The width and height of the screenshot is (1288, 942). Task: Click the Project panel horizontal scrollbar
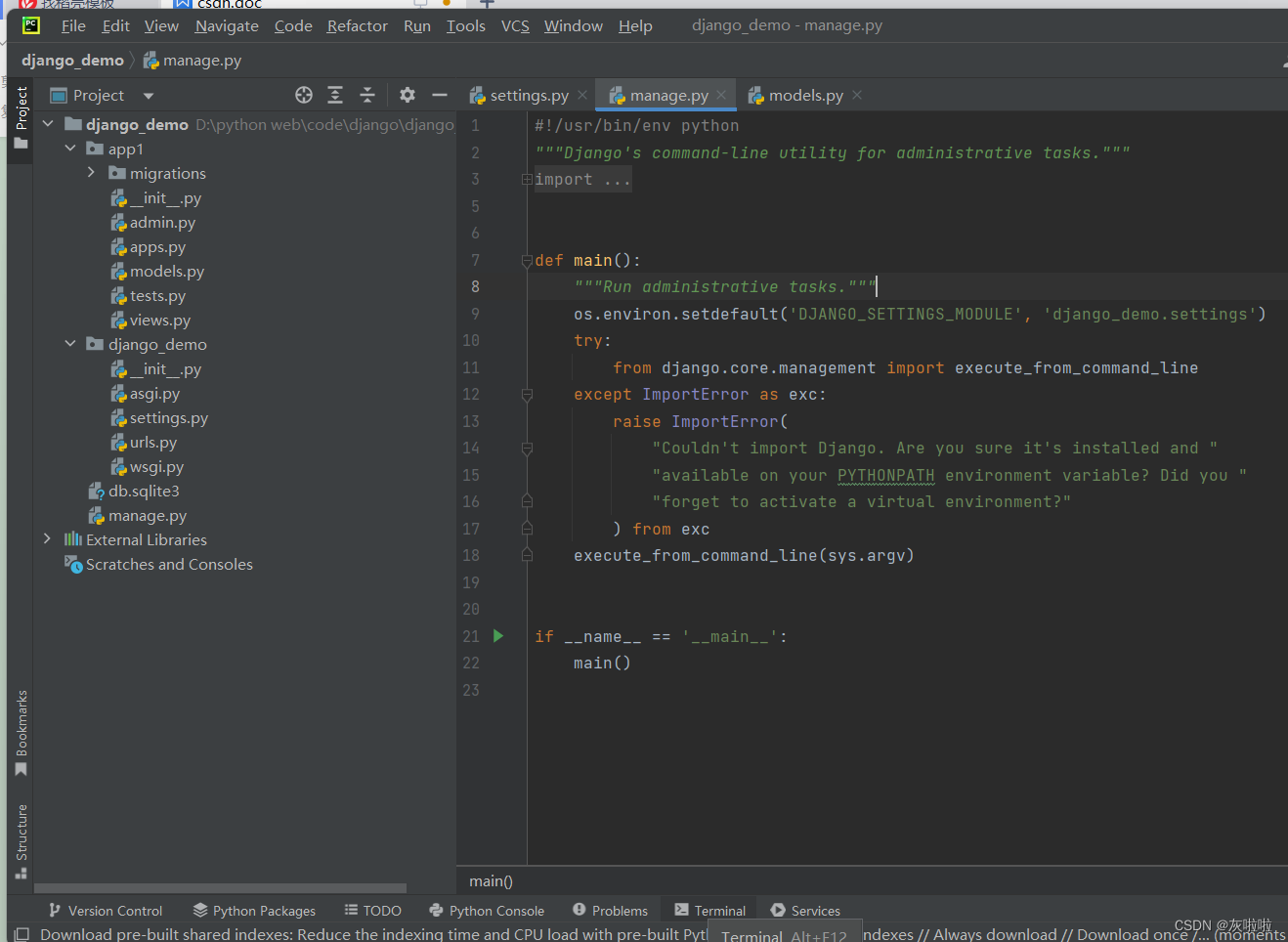click(x=220, y=888)
